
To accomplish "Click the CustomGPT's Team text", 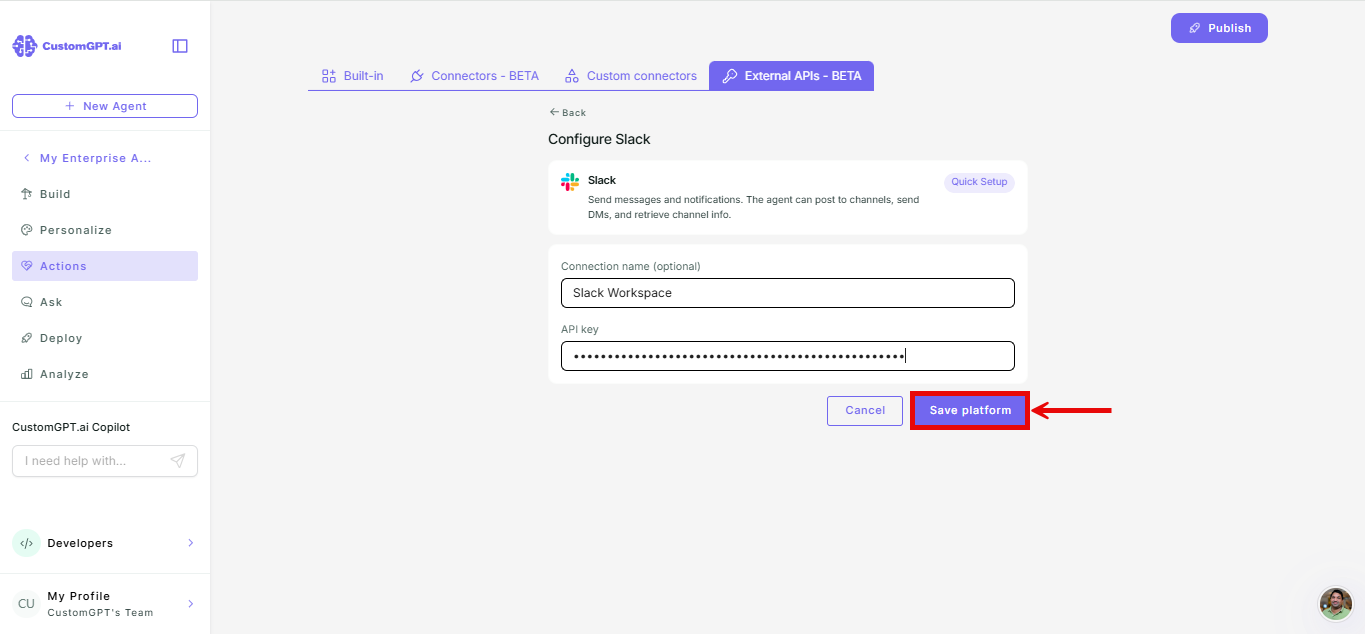I will coord(100,612).
